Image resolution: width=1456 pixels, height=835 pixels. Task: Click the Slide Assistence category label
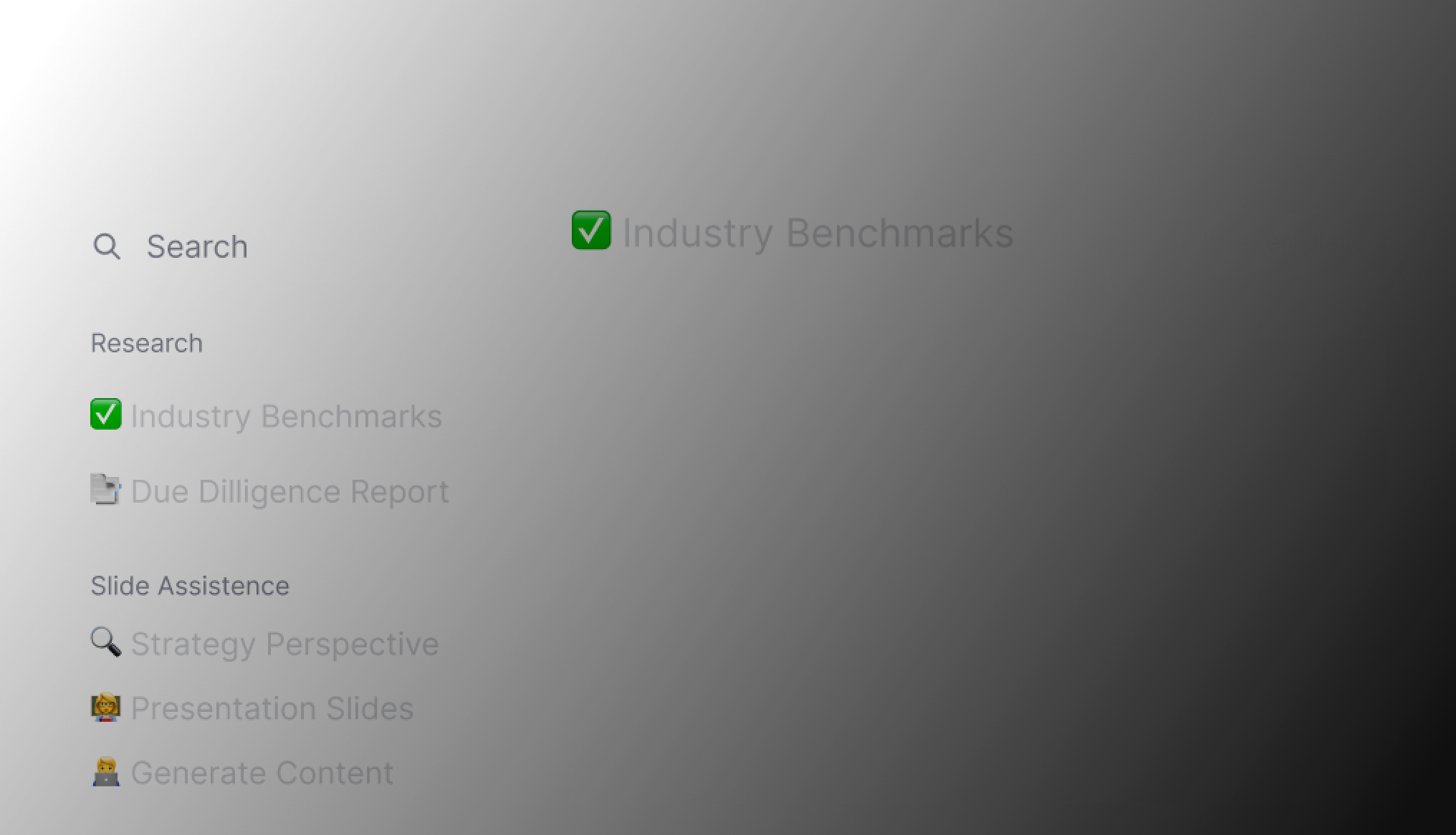[x=190, y=586]
